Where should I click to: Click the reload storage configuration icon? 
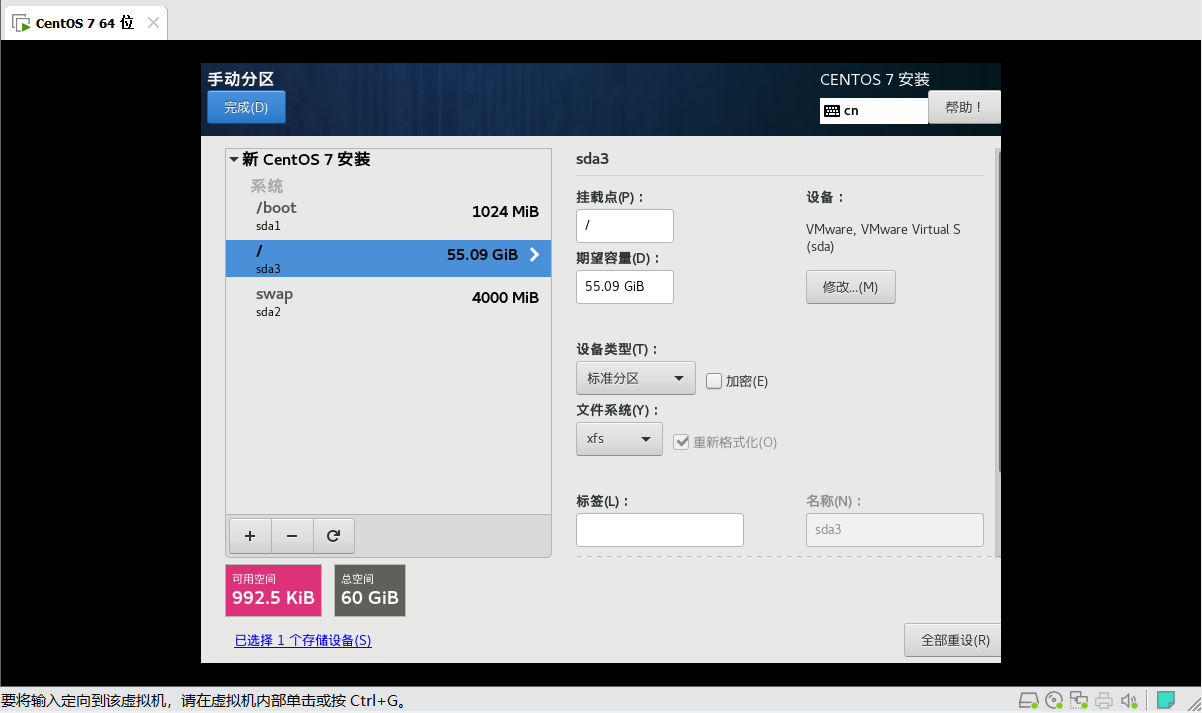point(333,536)
